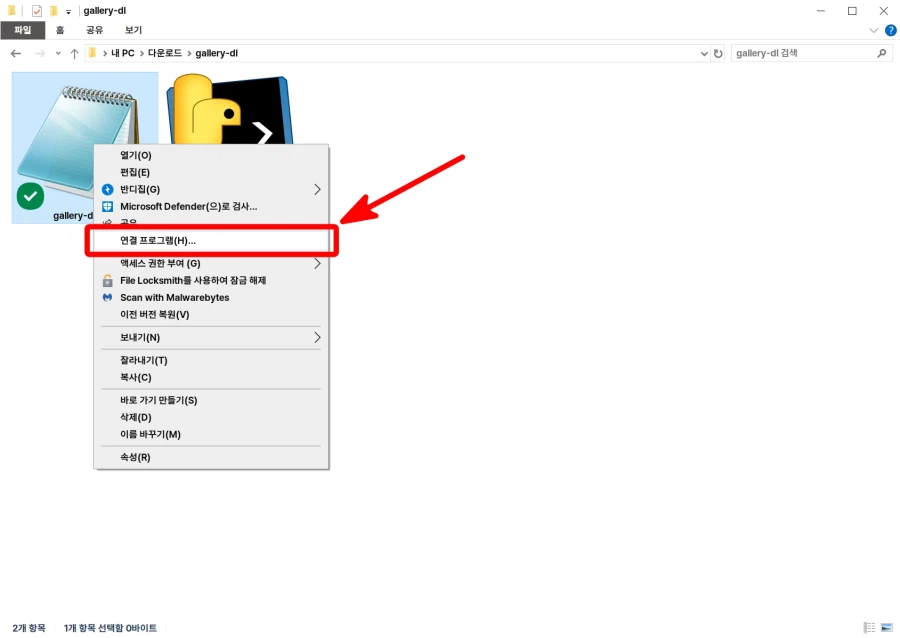Click '1개 항목 선택함 0바이트' status text
The width and height of the screenshot is (900, 638).
[110, 628]
